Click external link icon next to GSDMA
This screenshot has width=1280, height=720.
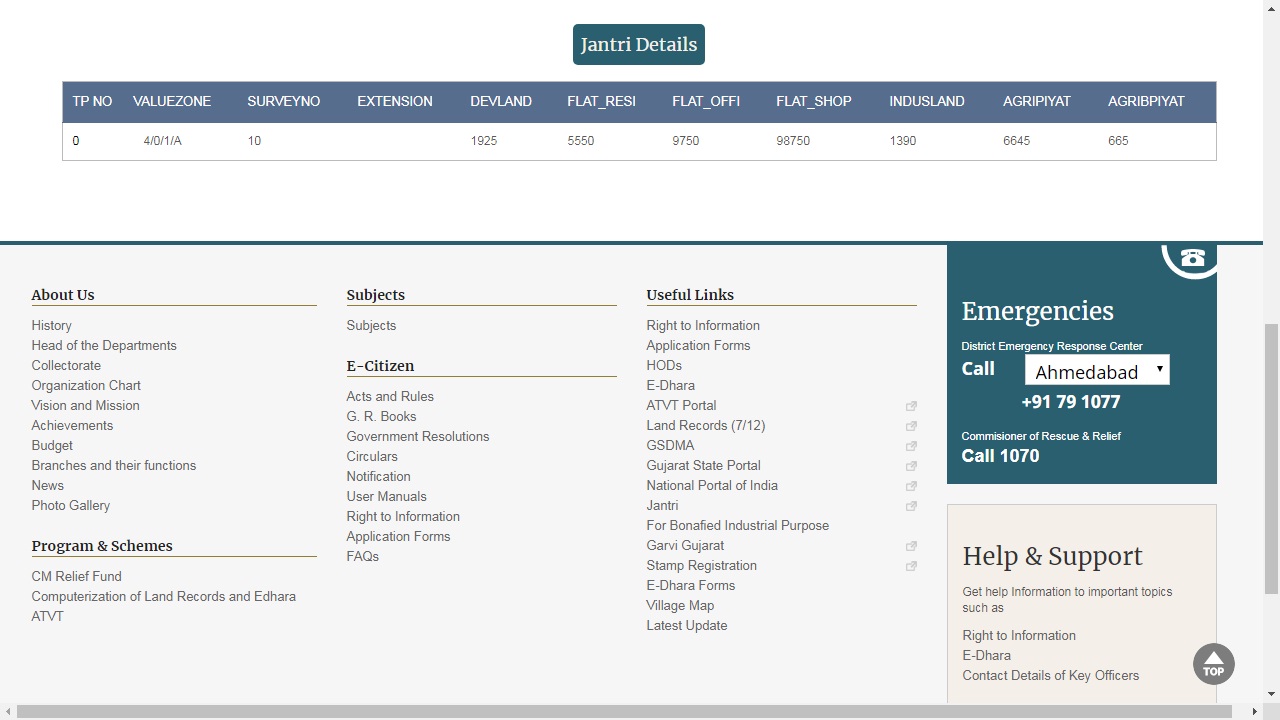click(x=911, y=446)
